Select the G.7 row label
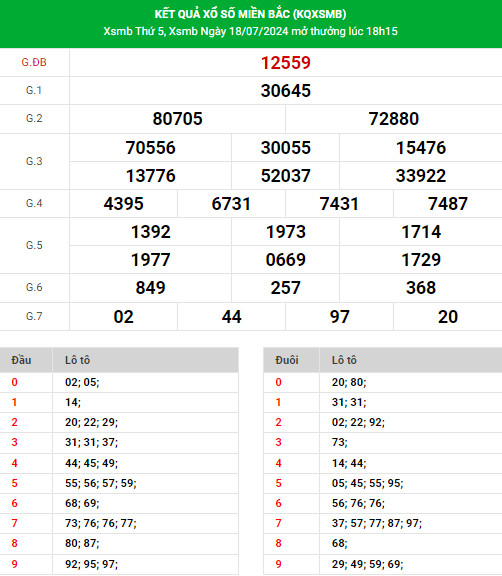This screenshot has height=576, width=502. [34, 316]
